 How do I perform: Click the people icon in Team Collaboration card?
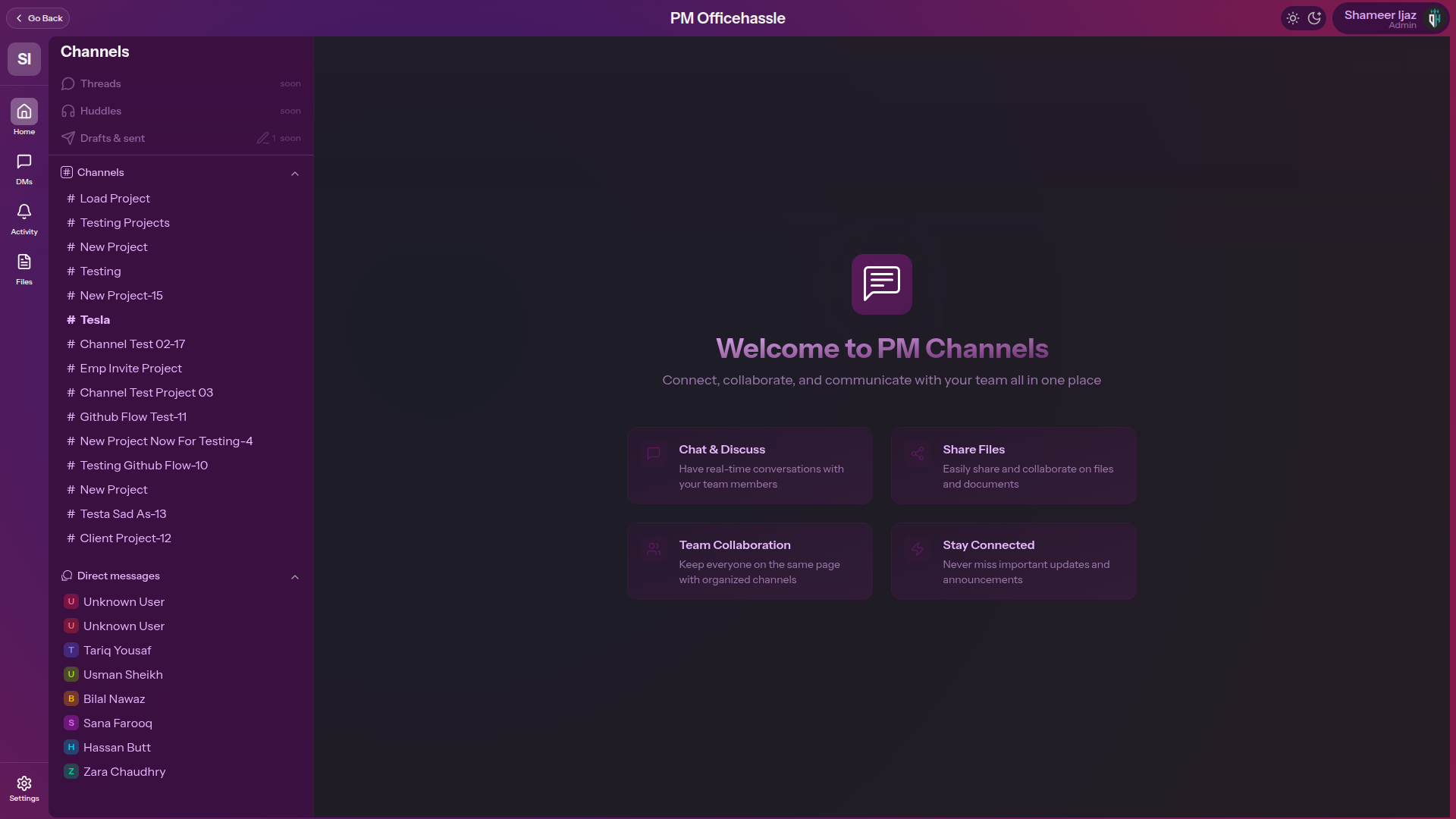pyautogui.click(x=654, y=549)
